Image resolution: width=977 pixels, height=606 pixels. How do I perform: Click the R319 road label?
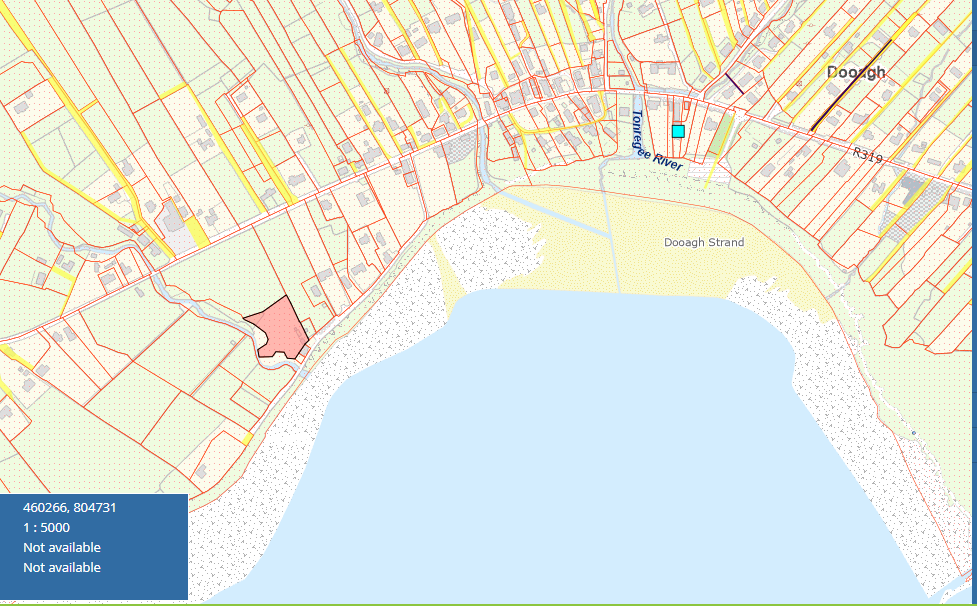pos(869,156)
